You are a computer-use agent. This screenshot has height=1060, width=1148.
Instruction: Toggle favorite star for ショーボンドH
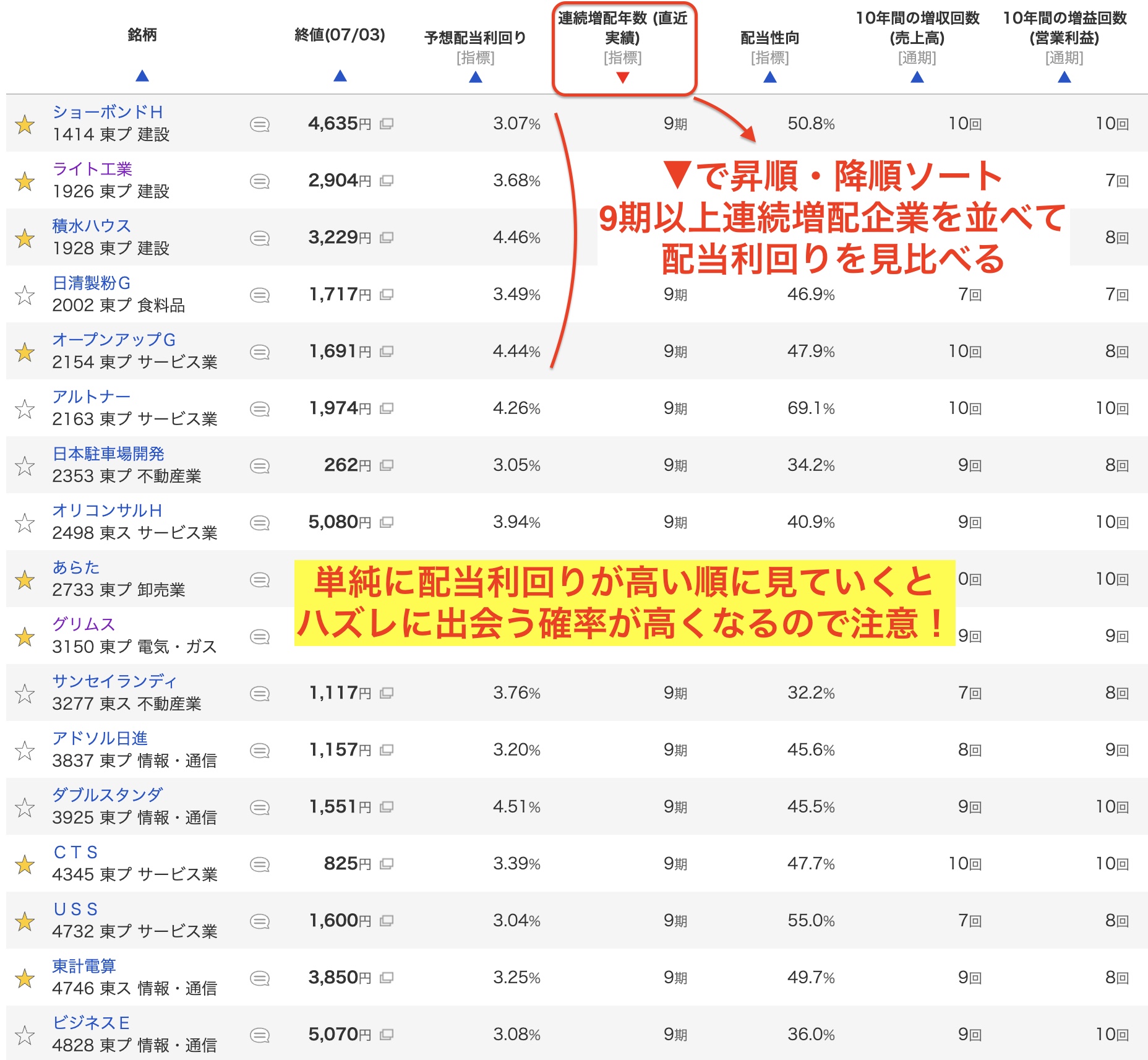point(25,124)
